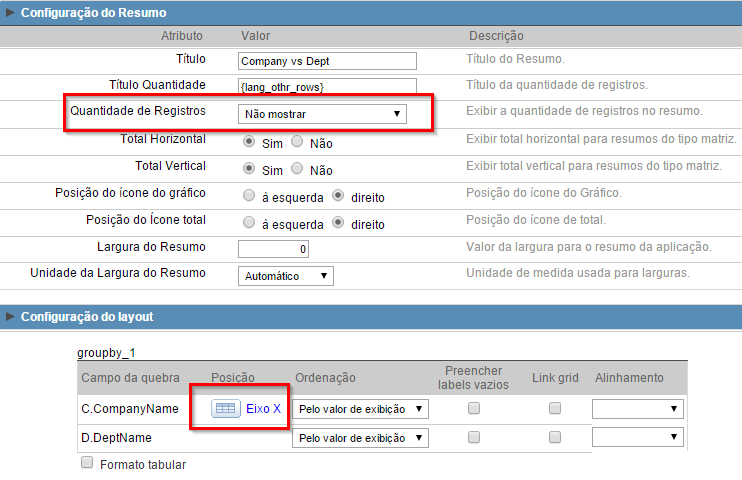Image resolution: width=742 pixels, height=480 pixels.
Task: Open the Unidade da Largura do Resumo dropdown
Action: (x=285, y=275)
